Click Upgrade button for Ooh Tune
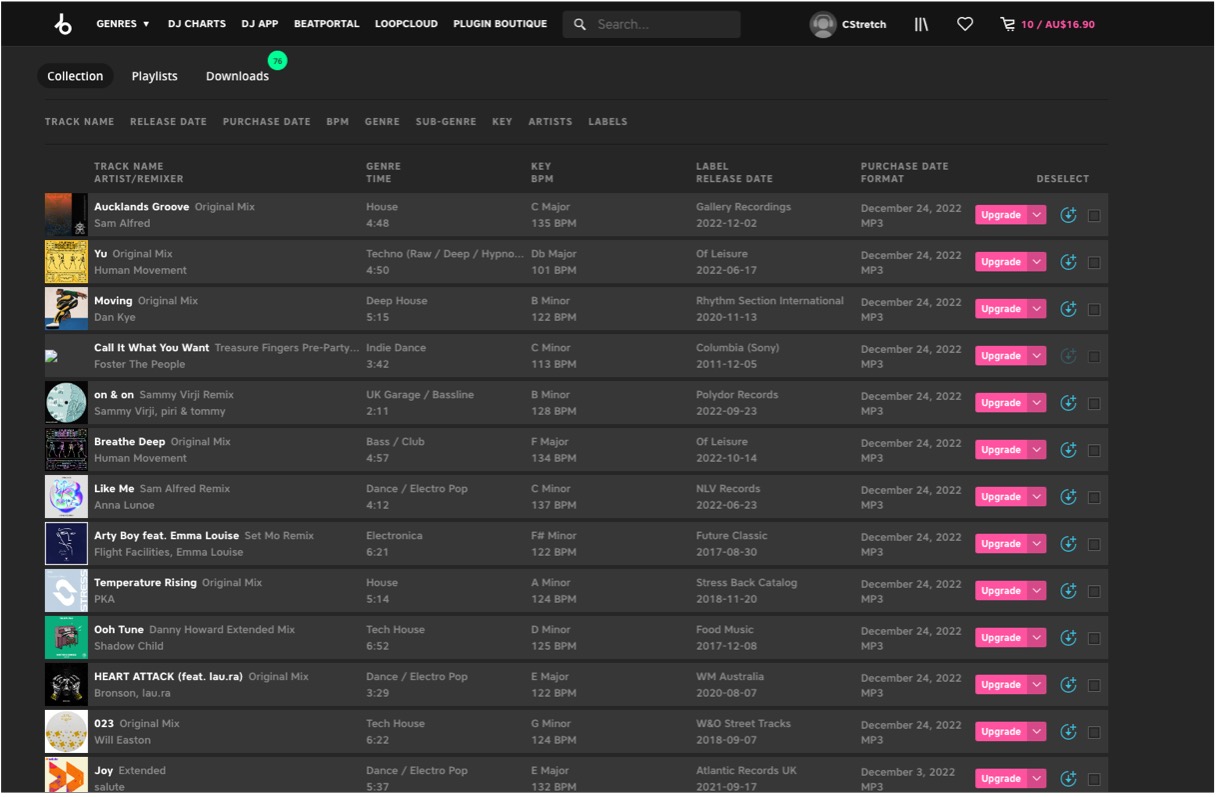 coord(1001,638)
